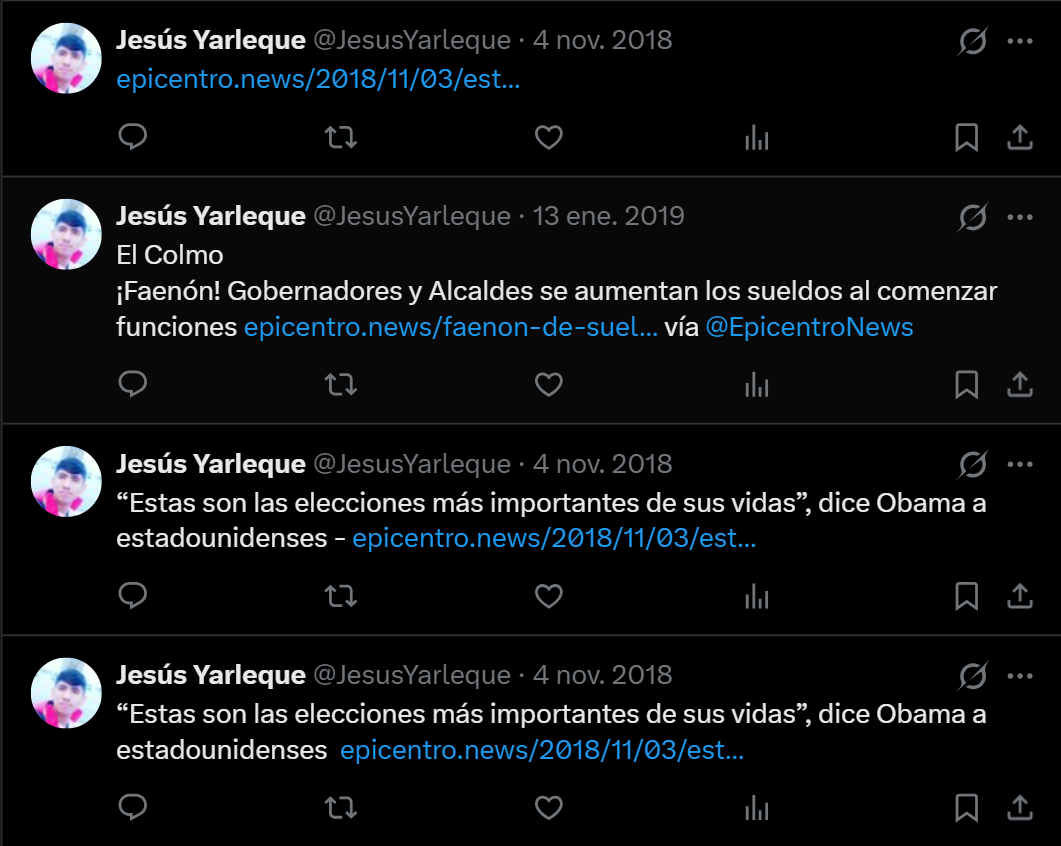Share the 'El Colmo' tweet
The height and width of the screenshot is (846, 1061).
1020,384
